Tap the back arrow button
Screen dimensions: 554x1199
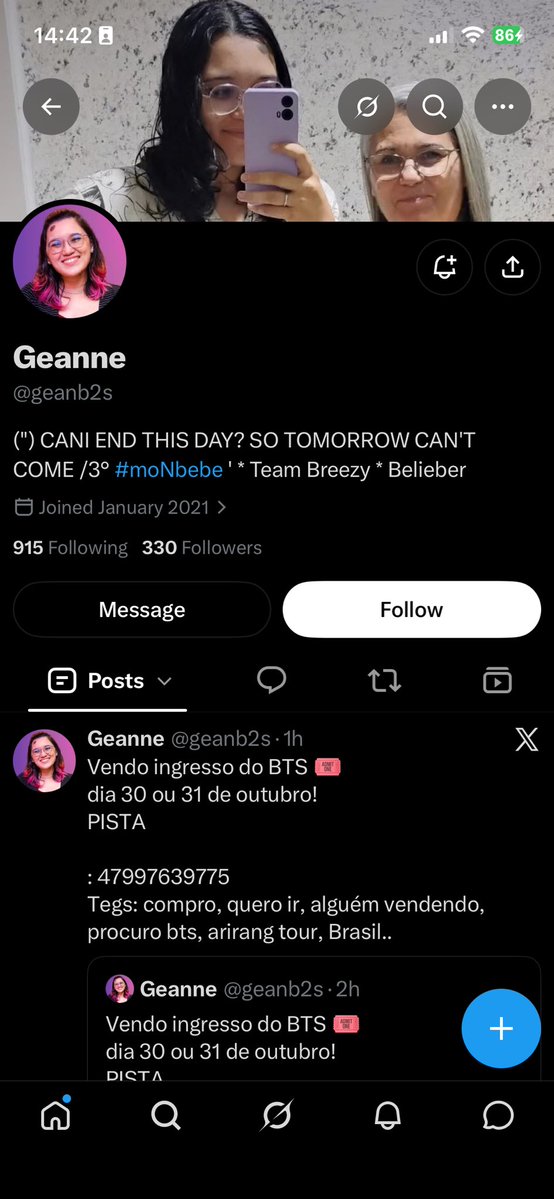click(51, 106)
